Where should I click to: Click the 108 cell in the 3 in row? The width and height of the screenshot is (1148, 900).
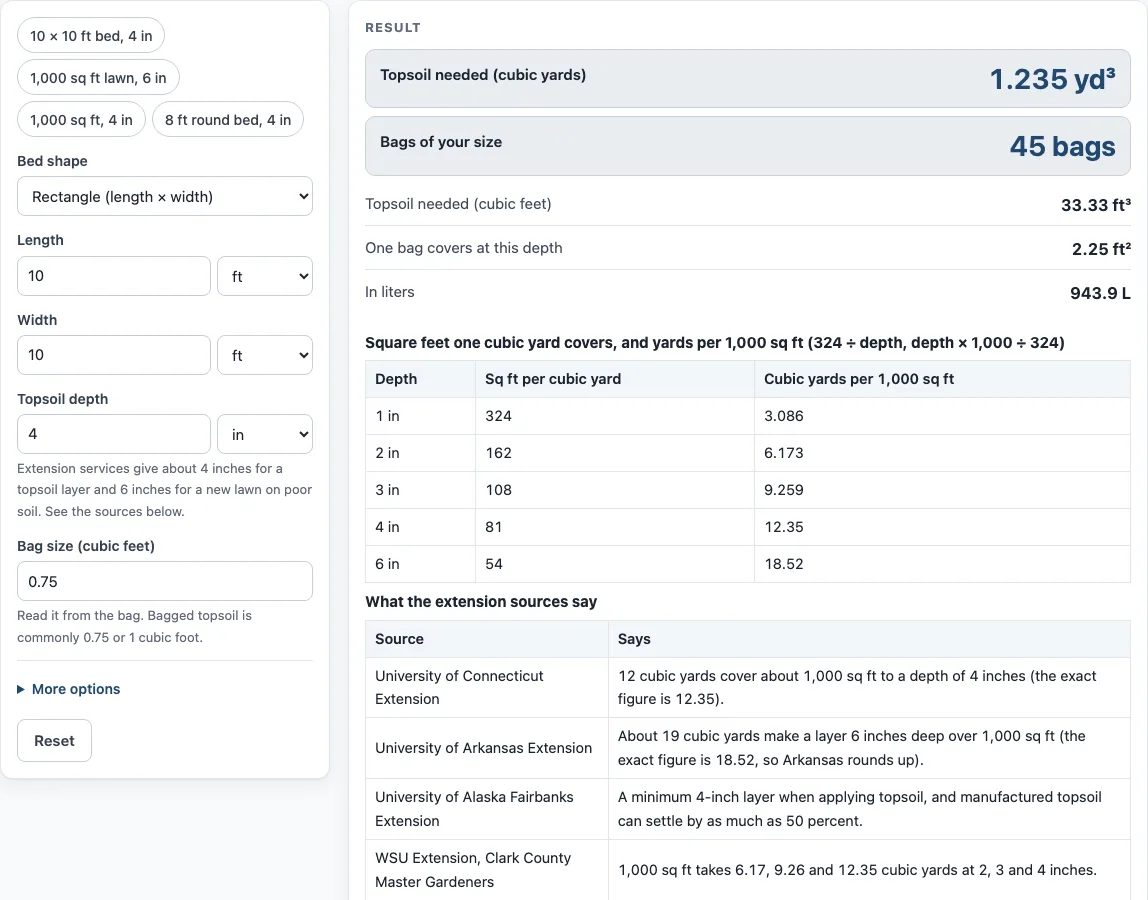coord(615,490)
